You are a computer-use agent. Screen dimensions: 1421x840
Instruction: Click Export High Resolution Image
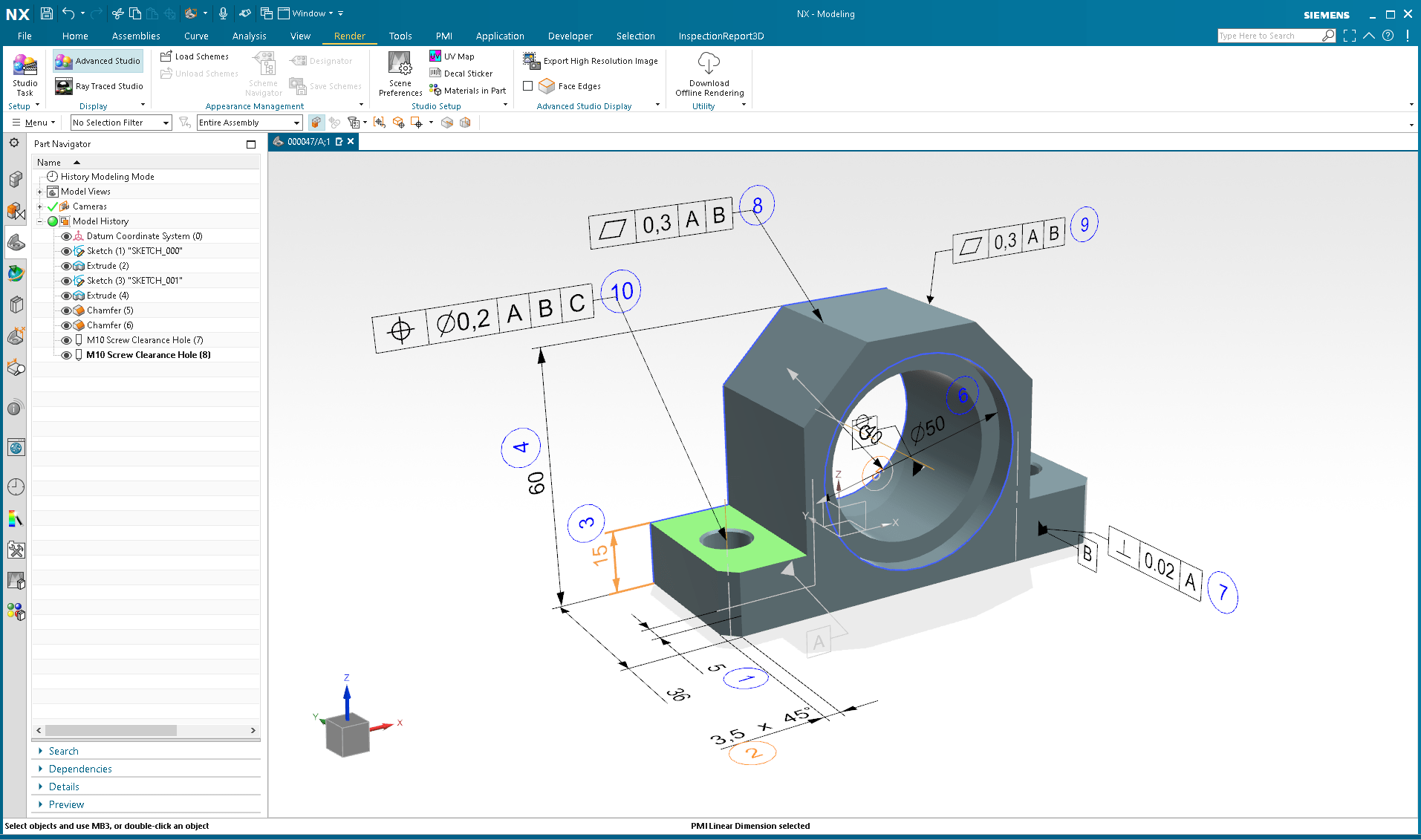coord(589,60)
